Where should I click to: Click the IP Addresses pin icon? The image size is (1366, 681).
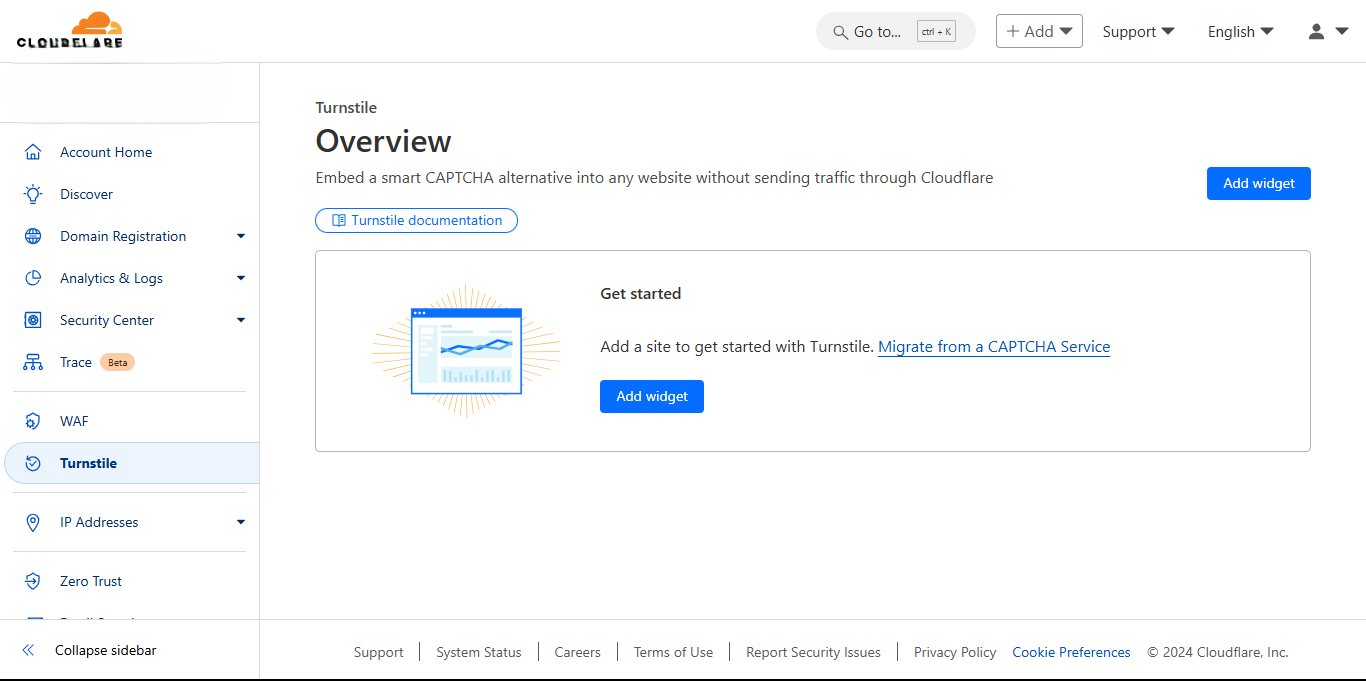click(33, 522)
